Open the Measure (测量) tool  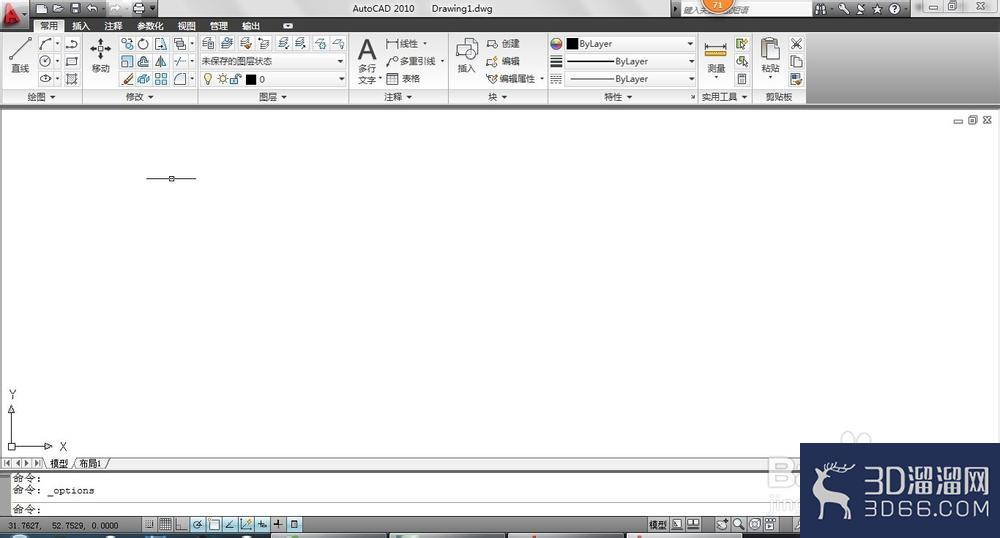[x=716, y=59]
